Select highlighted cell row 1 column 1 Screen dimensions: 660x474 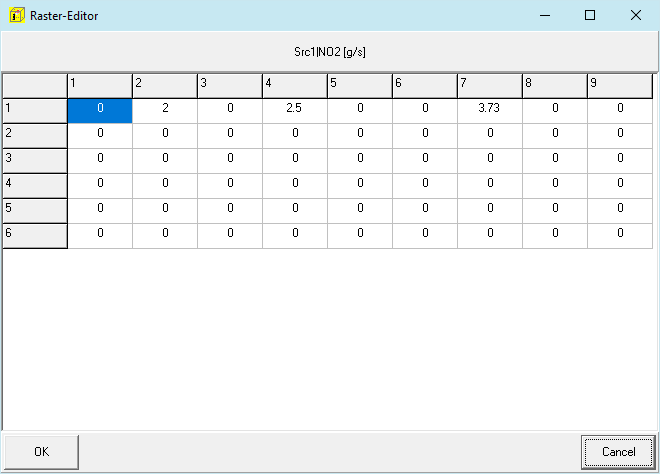[100, 111]
